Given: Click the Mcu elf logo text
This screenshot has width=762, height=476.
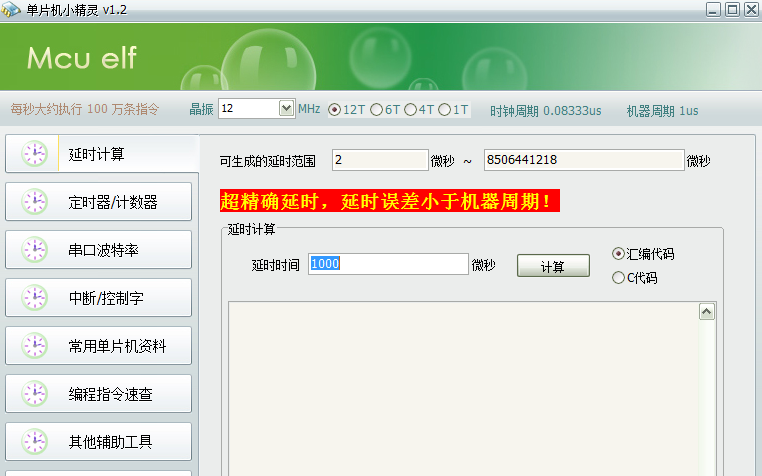Looking at the screenshot, I should tap(82, 58).
